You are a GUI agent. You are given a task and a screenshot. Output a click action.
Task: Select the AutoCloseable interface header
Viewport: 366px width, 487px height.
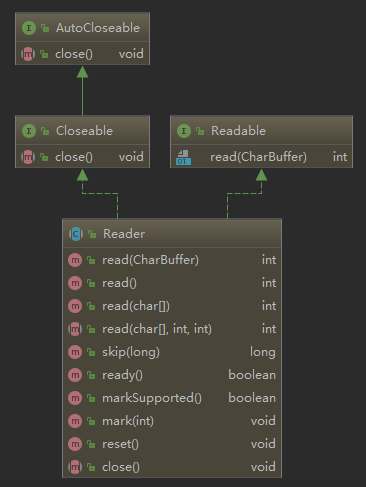(x=82, y=28)
